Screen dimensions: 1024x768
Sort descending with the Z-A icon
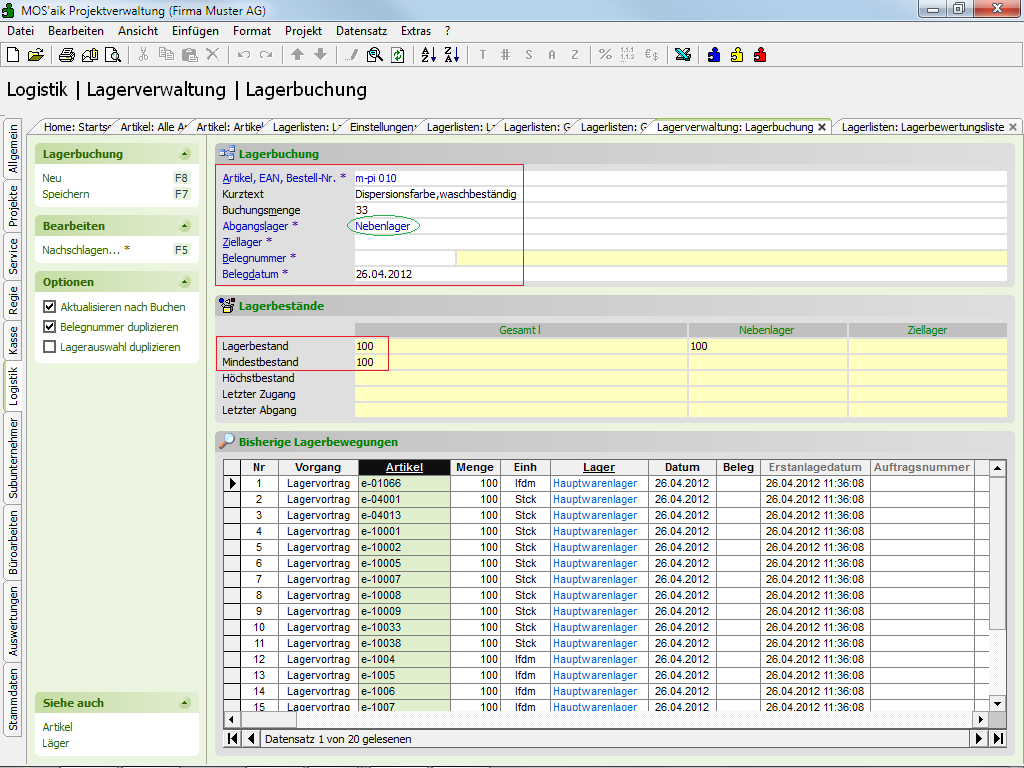point(450,55)
